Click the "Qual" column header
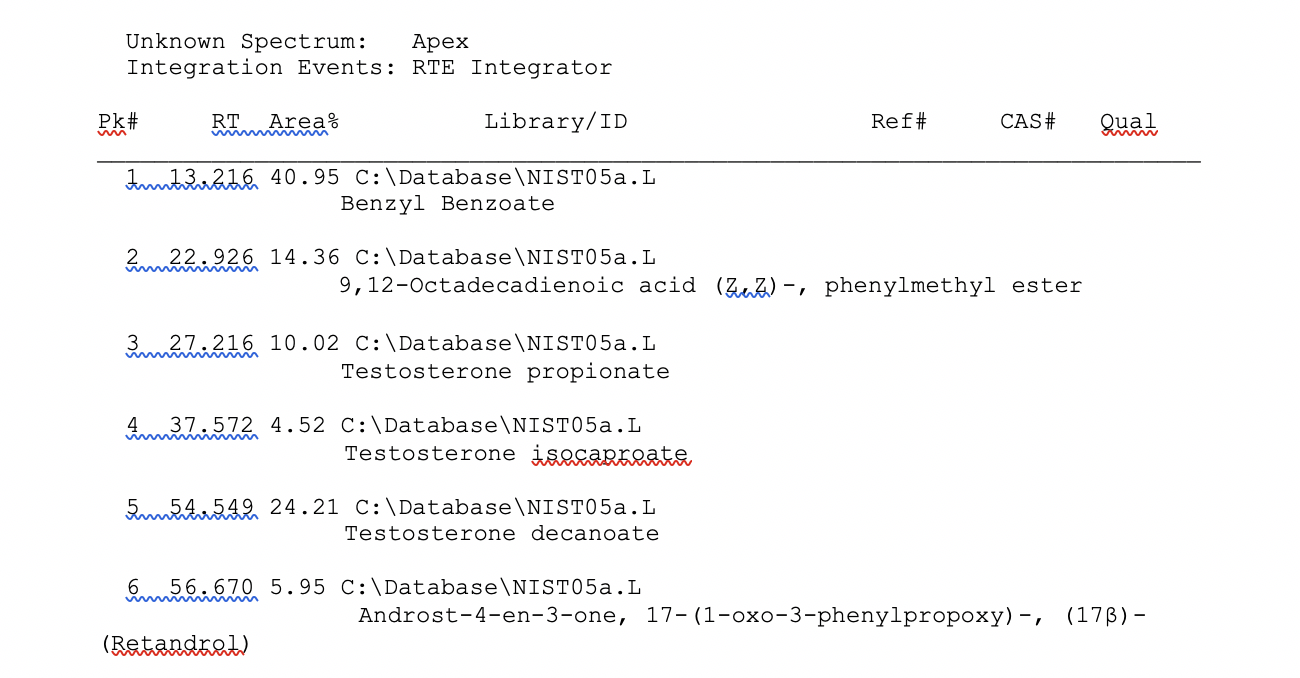Viewport: 1300px width, 678px height. (x=1127, y=122)
